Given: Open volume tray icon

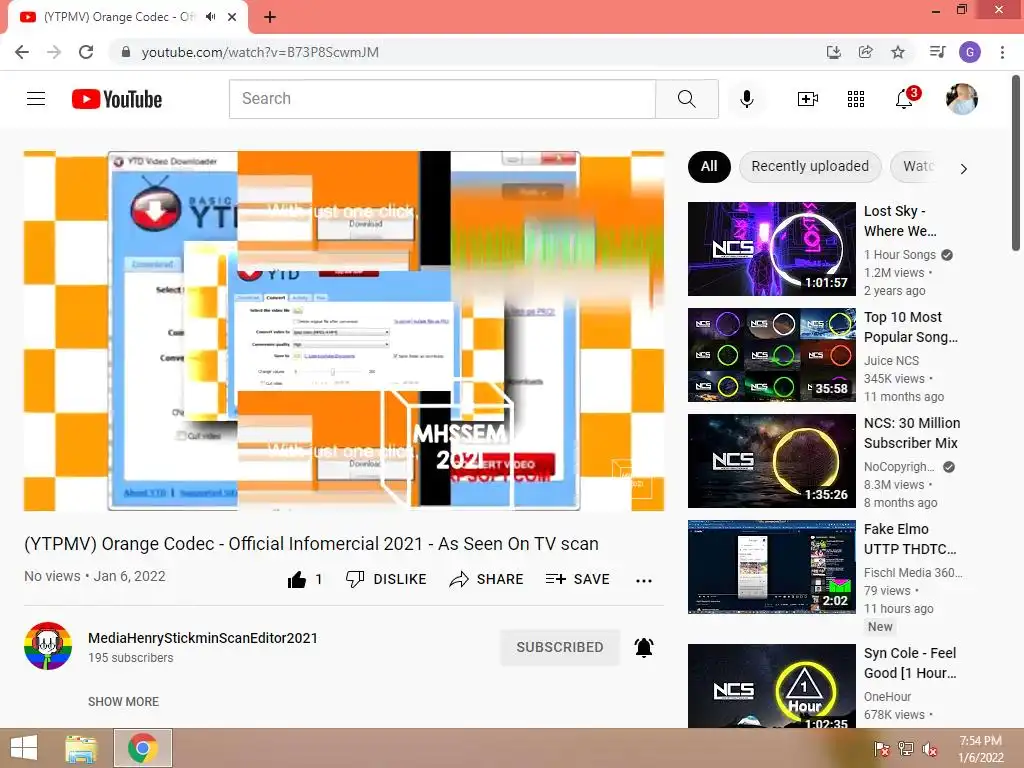Looking at the screenshot, I should [x=930, y=749].
